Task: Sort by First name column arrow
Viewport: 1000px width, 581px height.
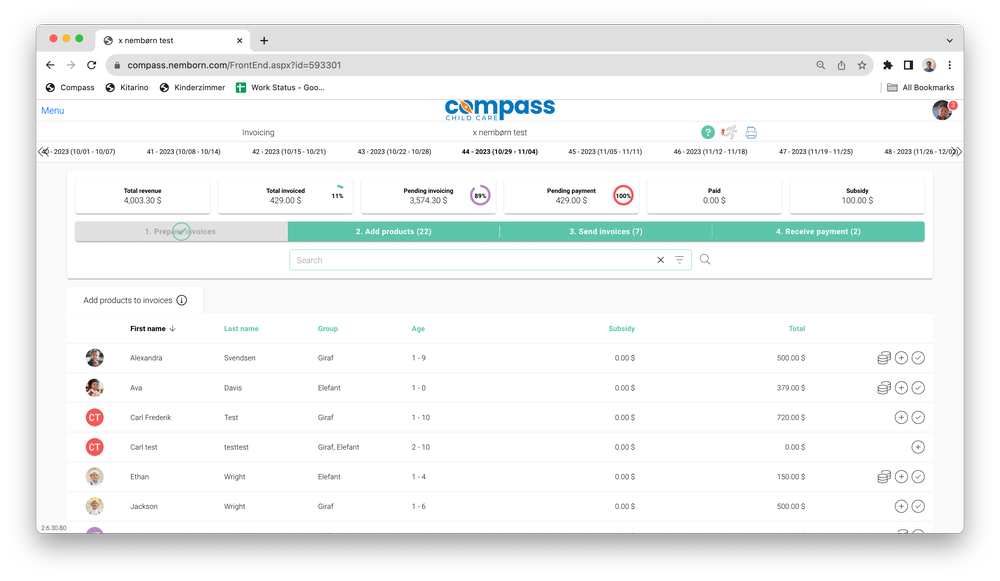Action: click(173, 329)
